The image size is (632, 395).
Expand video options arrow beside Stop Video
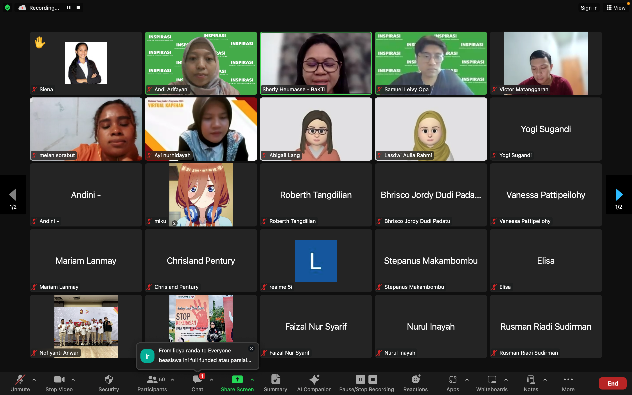(x=73, y=380)
